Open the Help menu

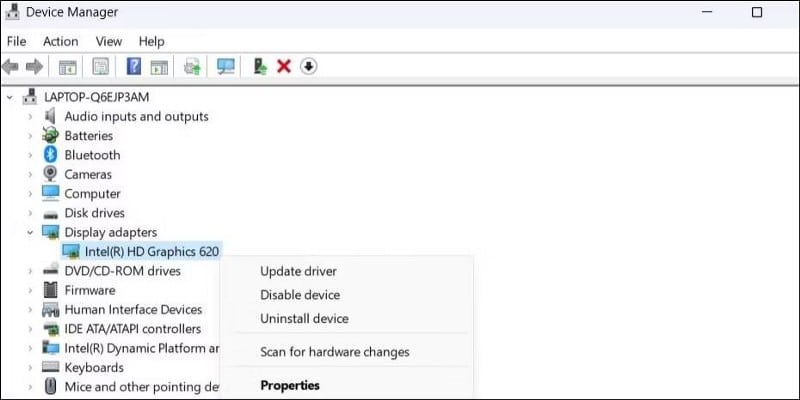[152, 41]
